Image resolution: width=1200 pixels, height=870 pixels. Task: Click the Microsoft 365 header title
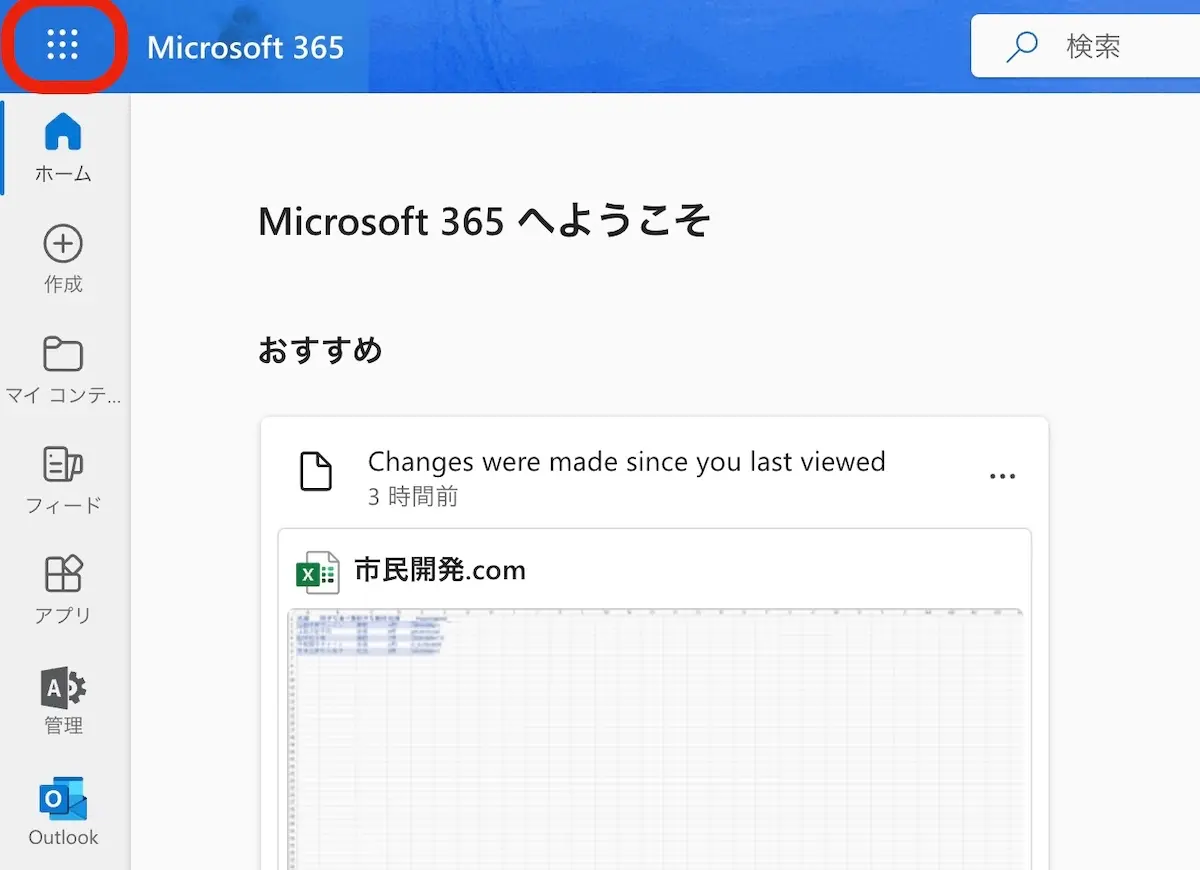(245, 47)
